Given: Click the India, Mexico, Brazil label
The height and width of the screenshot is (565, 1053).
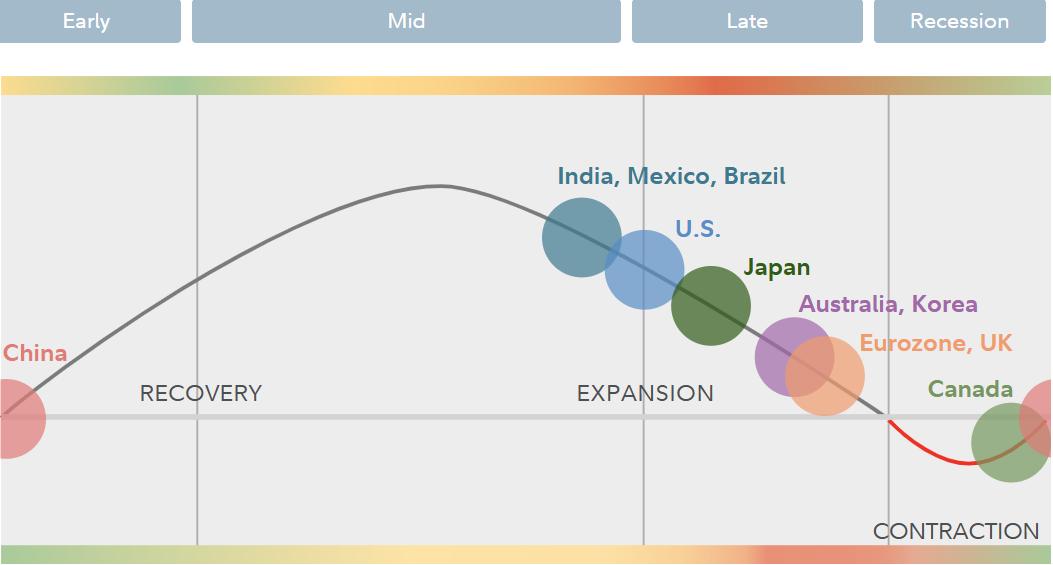Looking at the screenshot, I should (671, 177).
